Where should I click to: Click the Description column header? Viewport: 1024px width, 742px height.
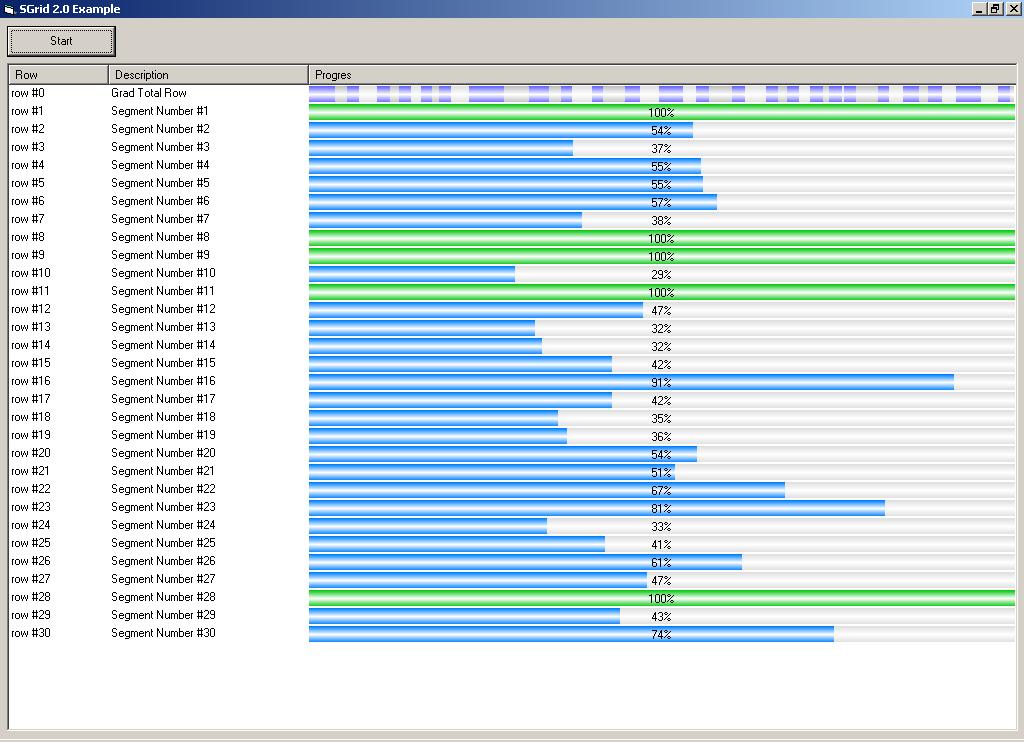click(208, 75)
